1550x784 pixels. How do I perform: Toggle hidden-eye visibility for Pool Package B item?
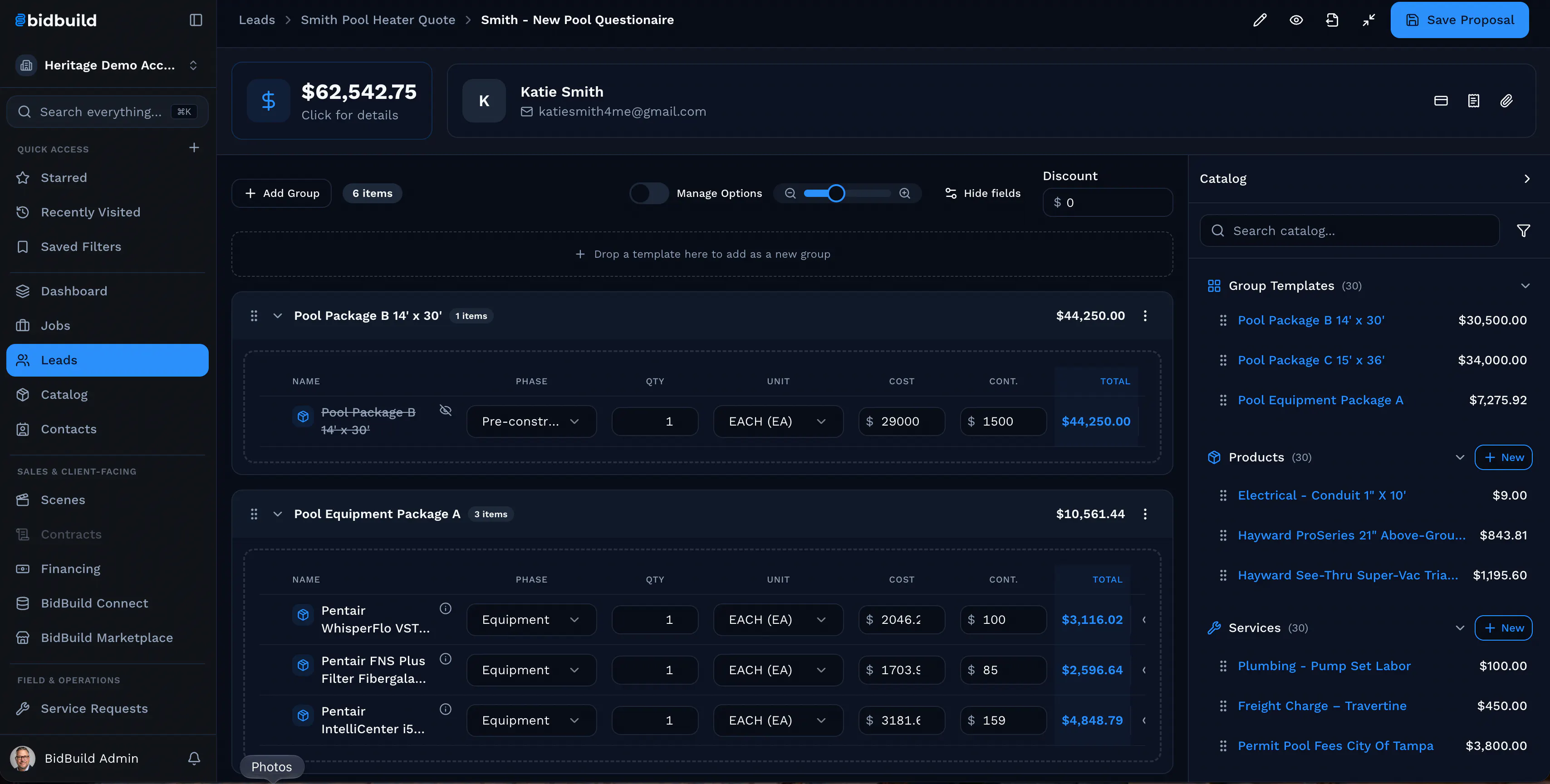445,410
